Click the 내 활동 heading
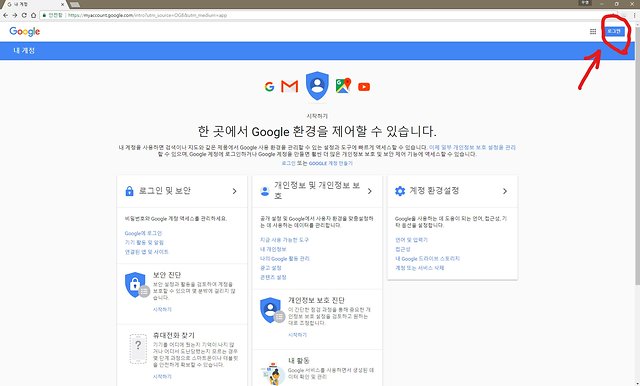This screenshot has height=386, width=640. [x=299, y=361]
